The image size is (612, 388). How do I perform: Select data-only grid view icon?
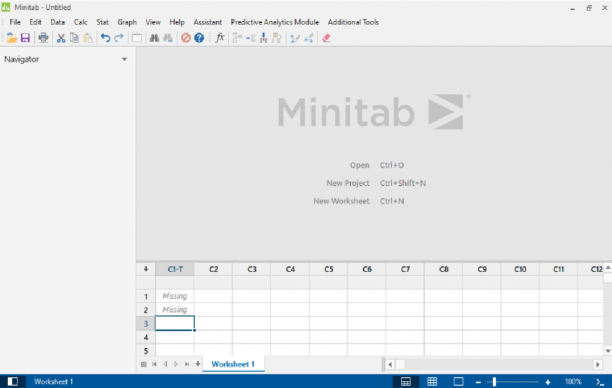click(432, 381)
